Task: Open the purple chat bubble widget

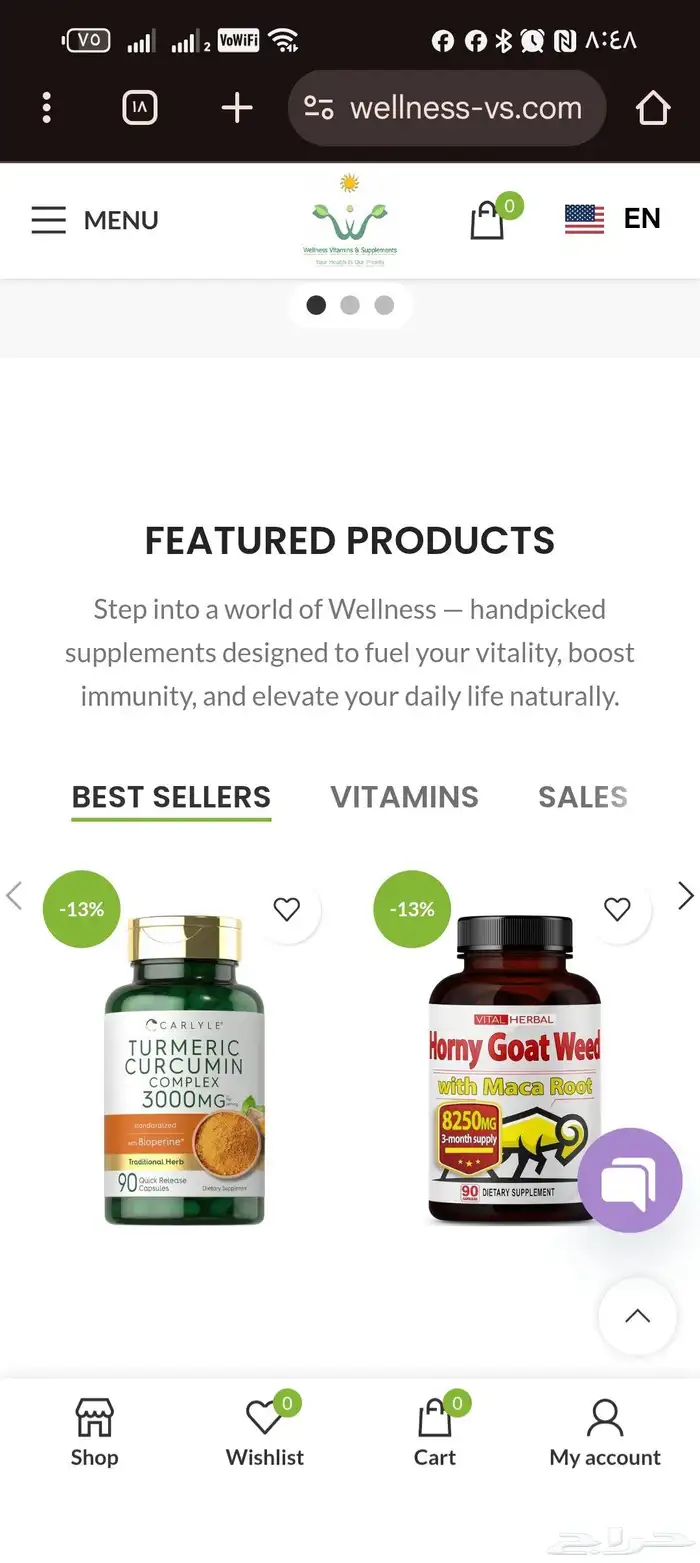Action: (630, 1180)
